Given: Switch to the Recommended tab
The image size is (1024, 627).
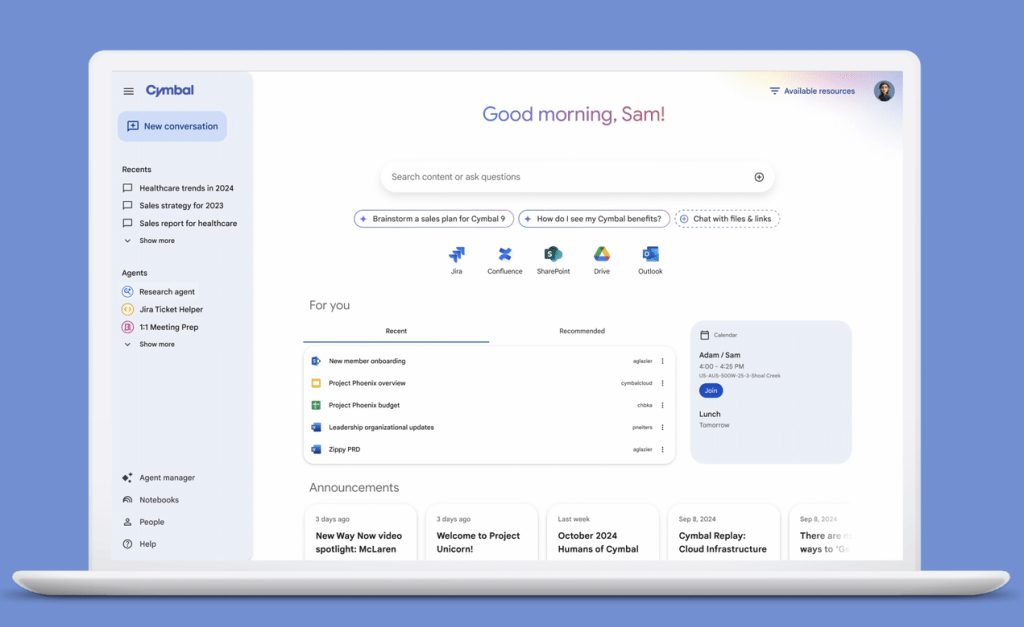Looking at the screenshot, I should (582, 331).
